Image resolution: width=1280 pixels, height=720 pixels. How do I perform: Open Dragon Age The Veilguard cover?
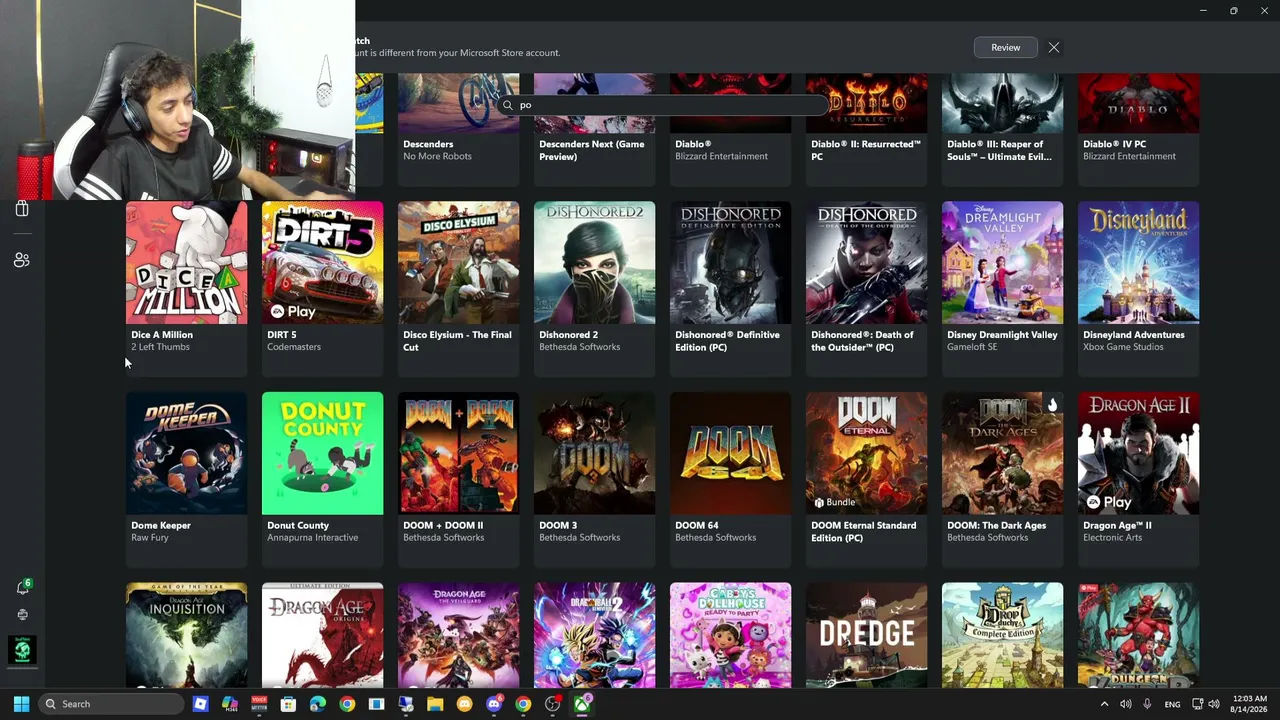pyautogui.click(x=458, y=635)
